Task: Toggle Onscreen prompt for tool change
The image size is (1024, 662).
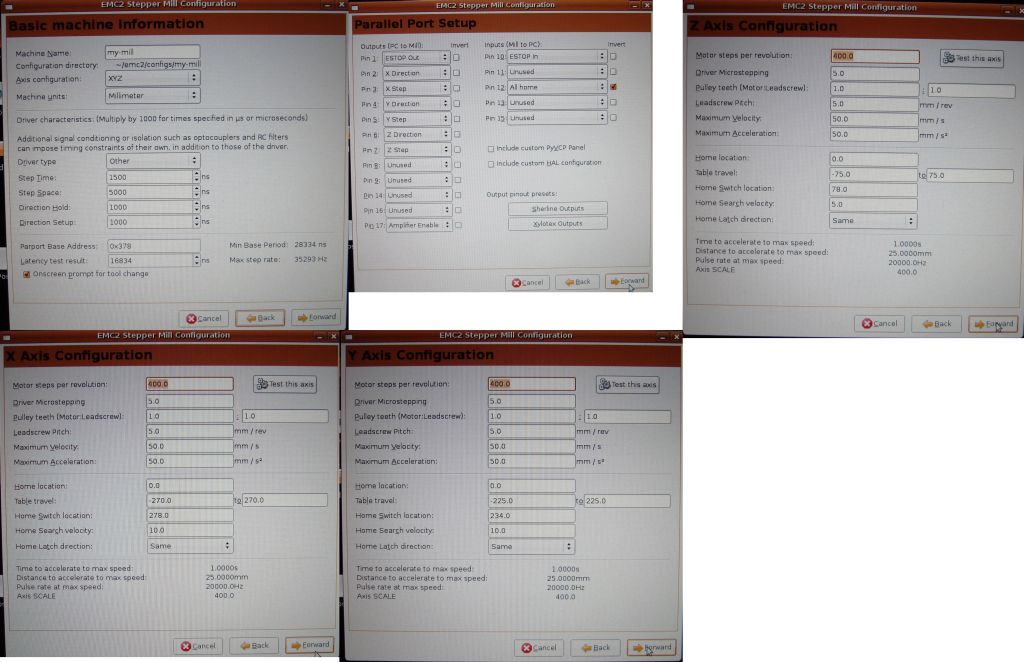Action: pyautogui.click(x=27, y=273)
